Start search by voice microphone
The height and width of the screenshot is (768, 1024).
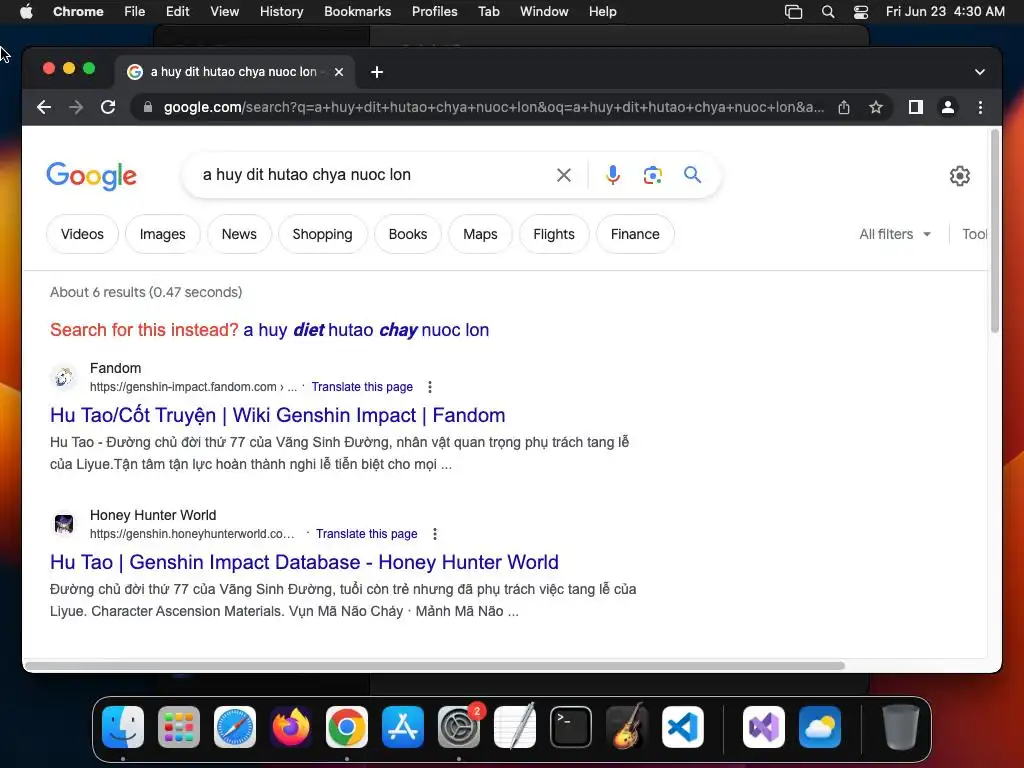coord(613,175)
